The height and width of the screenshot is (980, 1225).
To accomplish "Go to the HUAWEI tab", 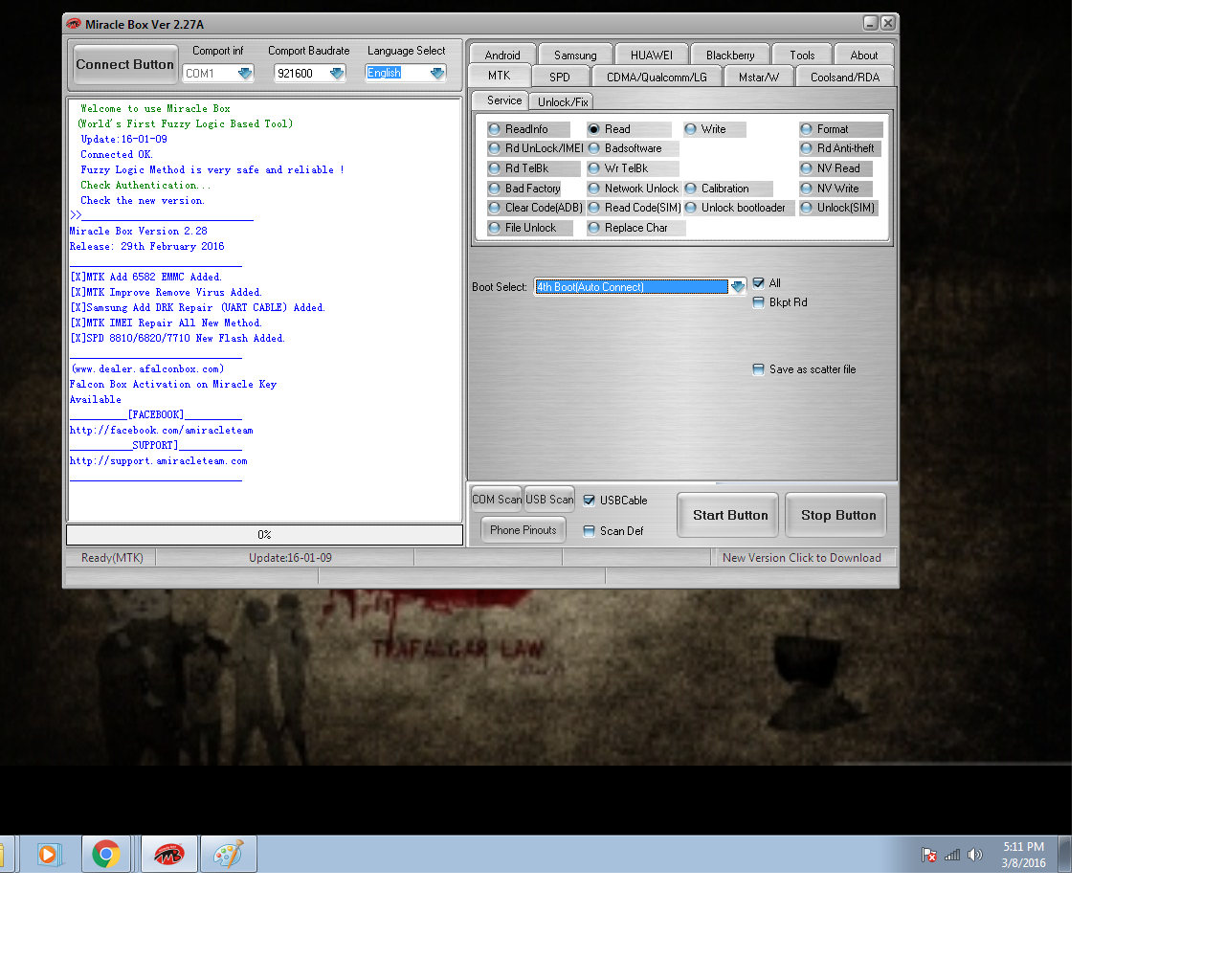I will click(652, 55).
